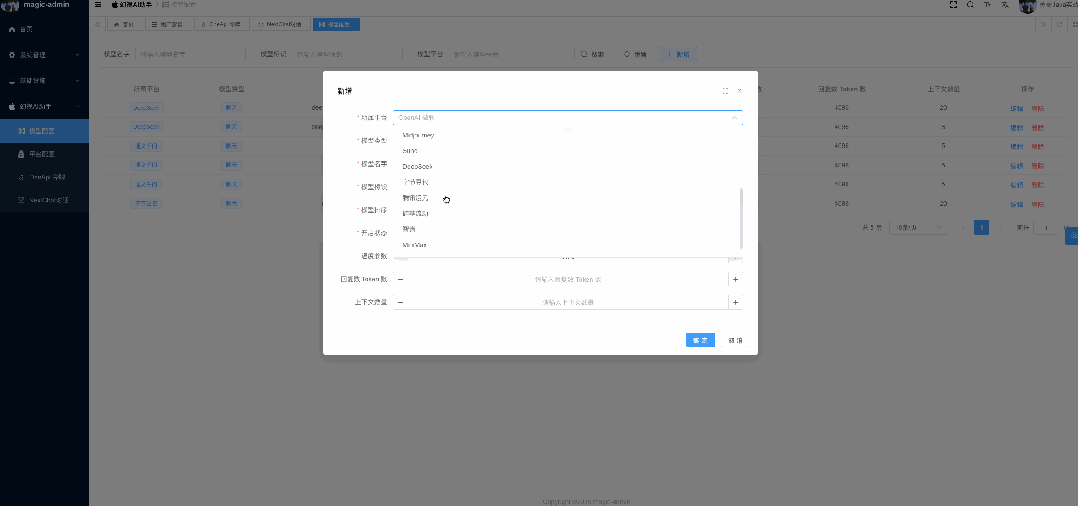Open NextChat 对话 in the sidebar

point(44,200)
